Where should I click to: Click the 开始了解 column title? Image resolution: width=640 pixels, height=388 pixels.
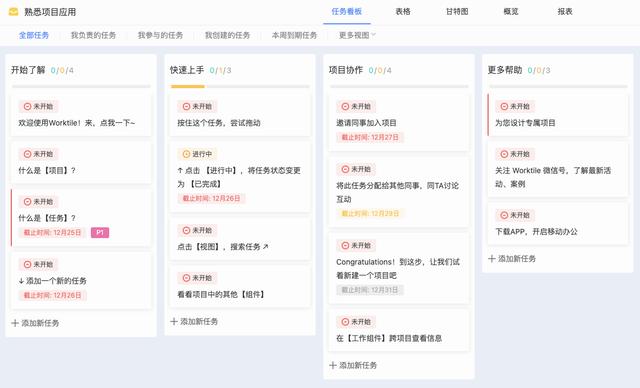(28, 70)
